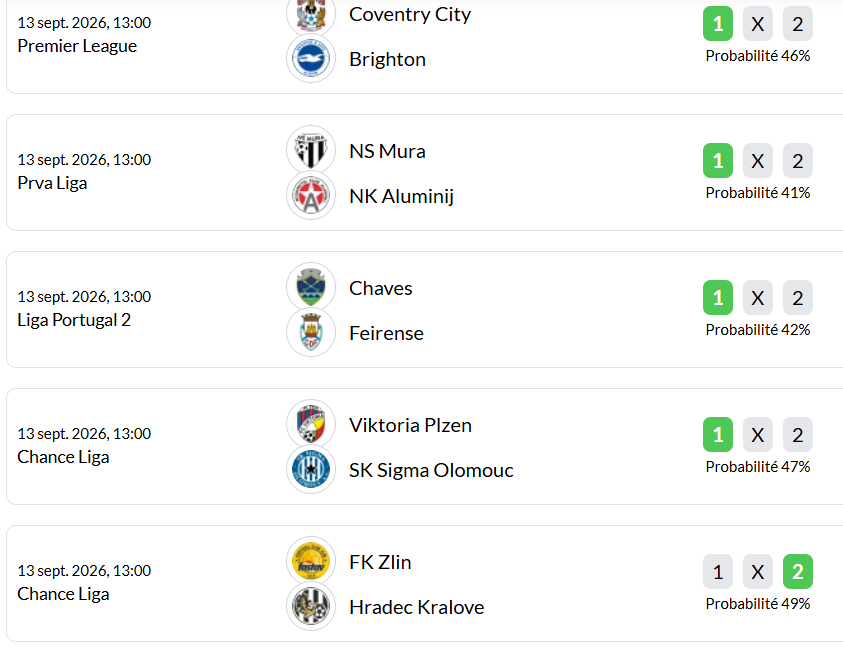Pick away win 2 for NS Mura match
843x649 pixels.
tap(798, 161)
